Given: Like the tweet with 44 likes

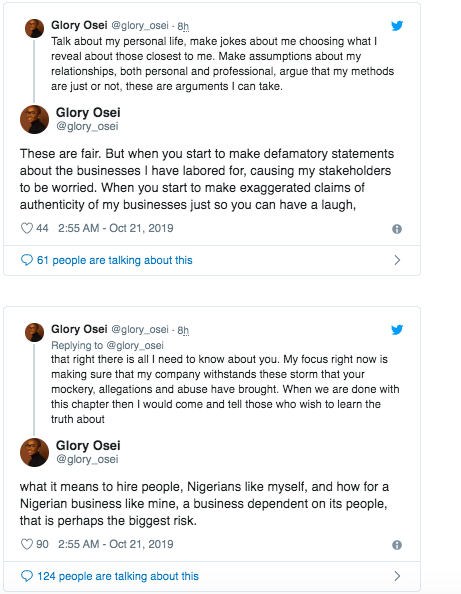Looking at the screenshot, I should click(27, 228).
